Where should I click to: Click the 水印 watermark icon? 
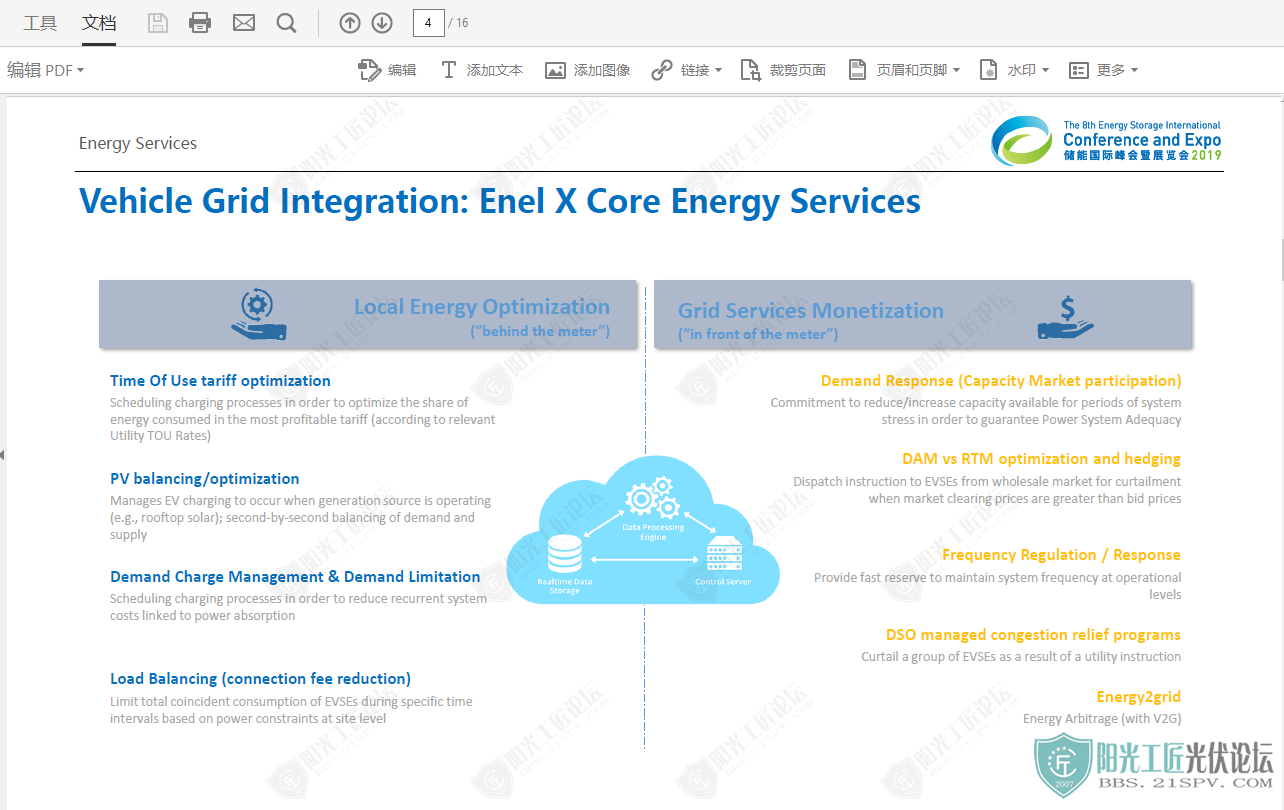[989, 70]
